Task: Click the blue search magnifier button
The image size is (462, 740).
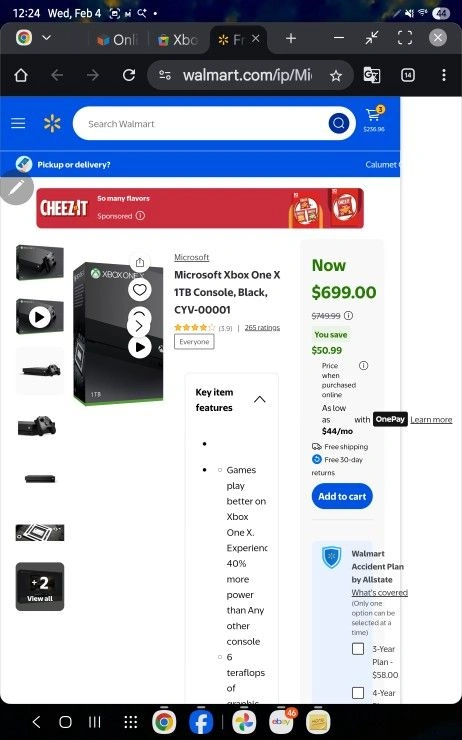Action: 338,124
